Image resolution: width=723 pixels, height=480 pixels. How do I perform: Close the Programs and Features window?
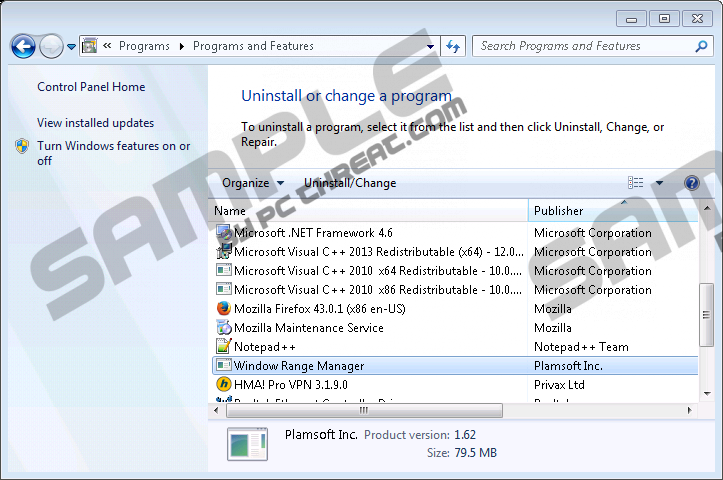pyautogui.click(x=697, y=19)
